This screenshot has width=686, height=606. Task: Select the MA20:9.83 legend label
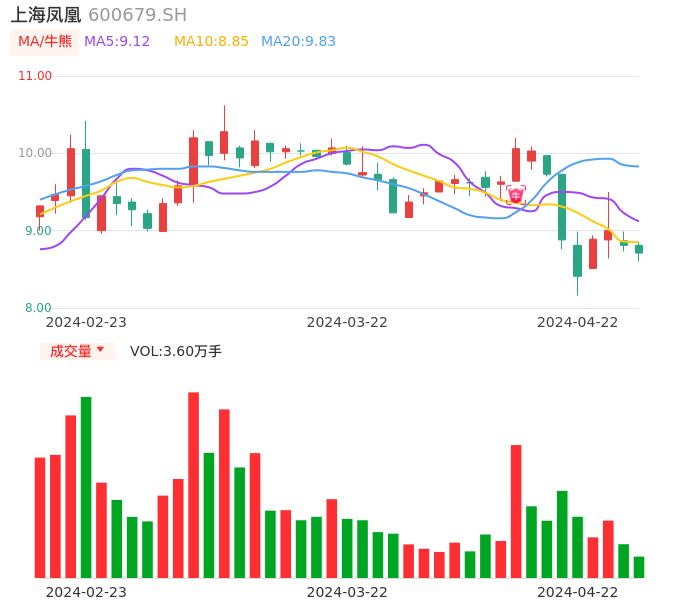(x=298, y=42)
